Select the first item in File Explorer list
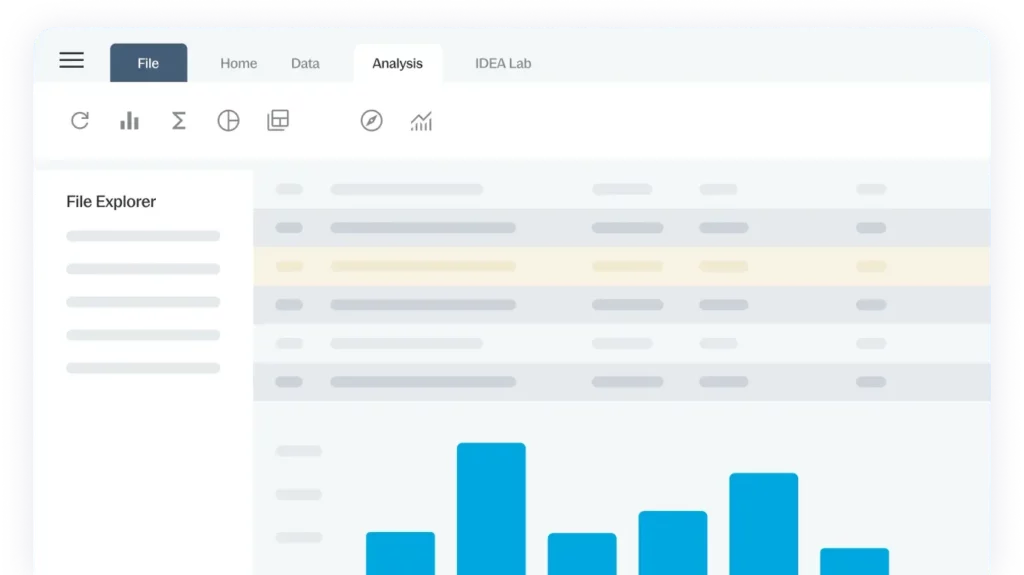The width and height of the screenshot is (1024, 575). 143,236
